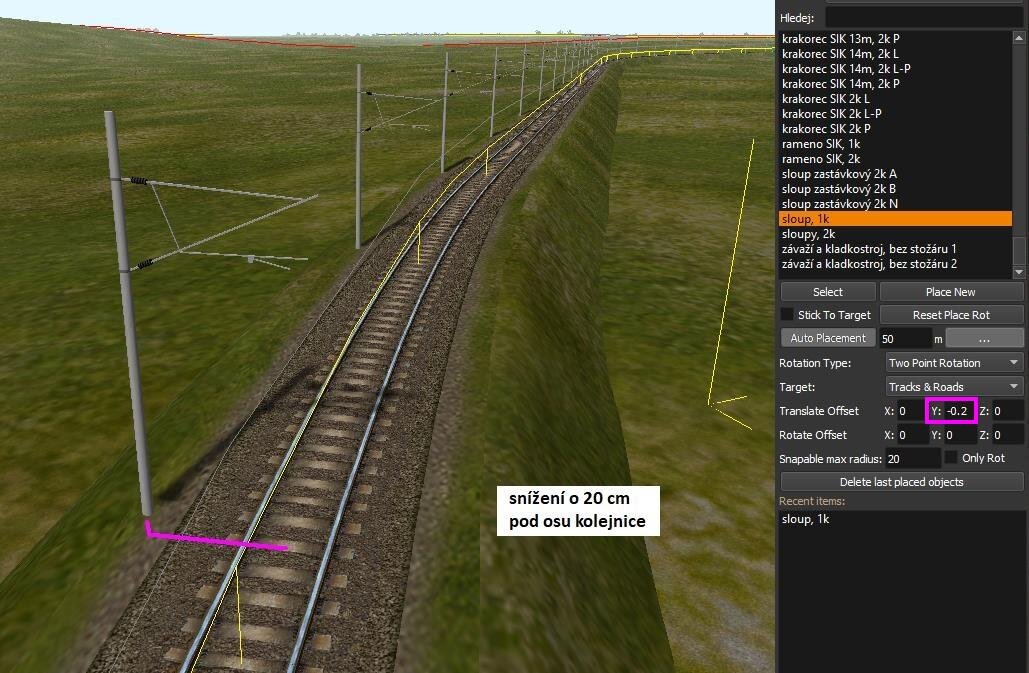The image size is (1029, 673).
Task: Click Delete last placed objects
Action: 901,482
